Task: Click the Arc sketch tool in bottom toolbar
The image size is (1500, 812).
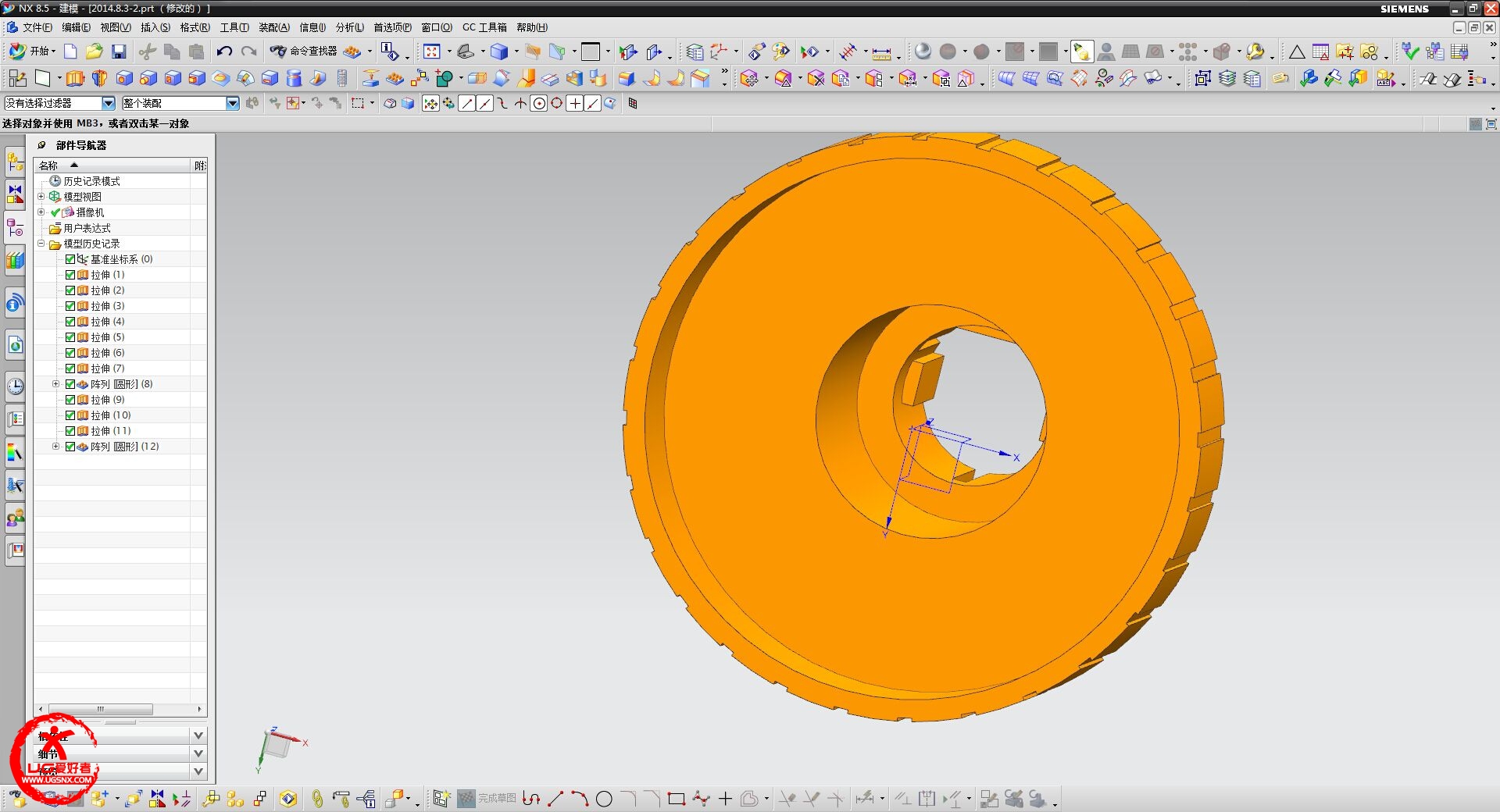Action: click(x=580, y=799)
